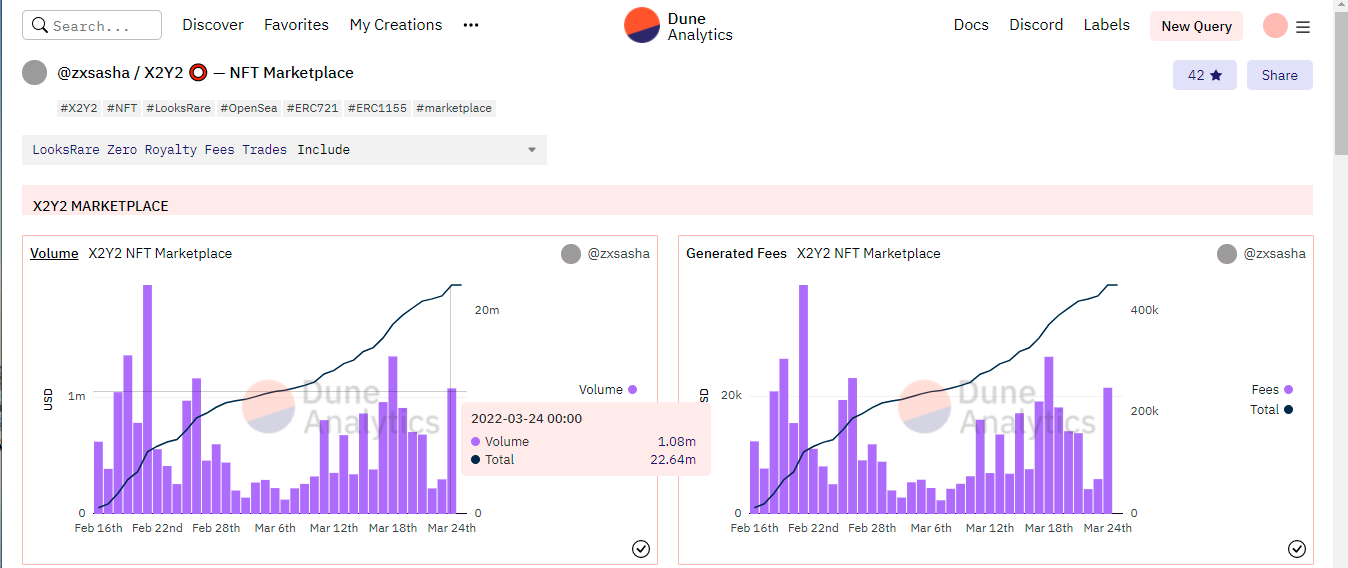
Task: Toggle the Volume series in legend
Action: pos(607,390)
